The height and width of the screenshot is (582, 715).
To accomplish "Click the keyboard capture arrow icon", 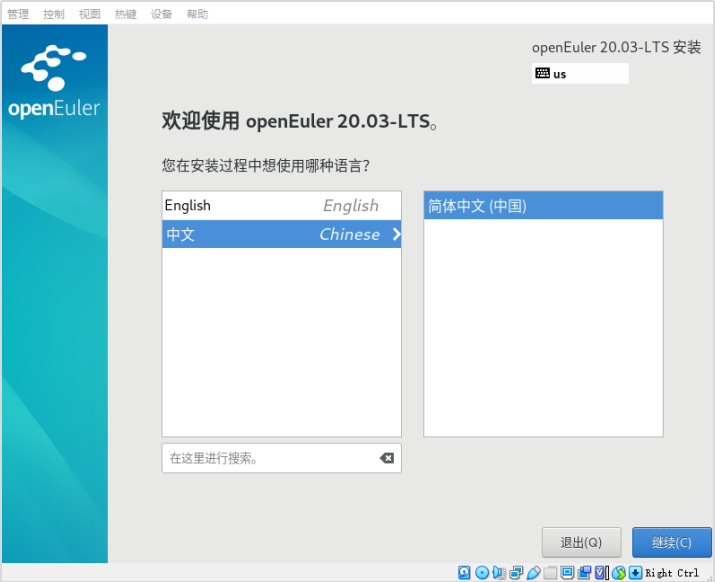I will point(635,572).
